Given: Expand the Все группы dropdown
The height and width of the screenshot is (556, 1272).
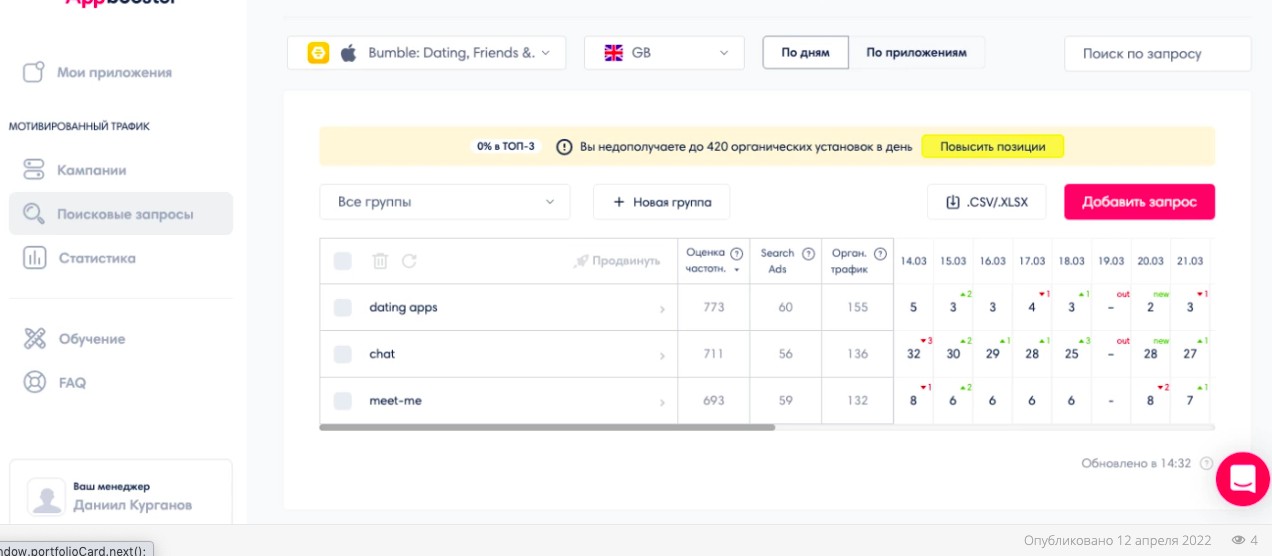Looking at the screenshot, I should tap(445, 202).
